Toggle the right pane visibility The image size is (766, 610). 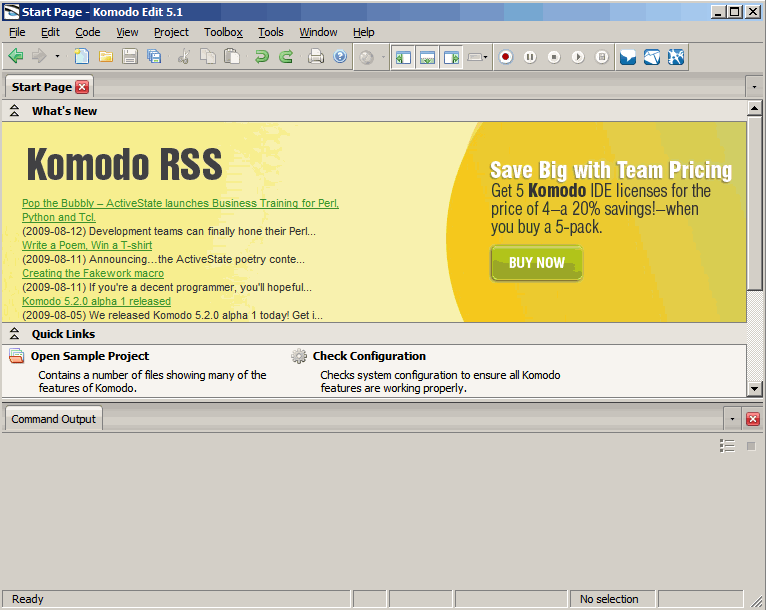click(451, 58)
